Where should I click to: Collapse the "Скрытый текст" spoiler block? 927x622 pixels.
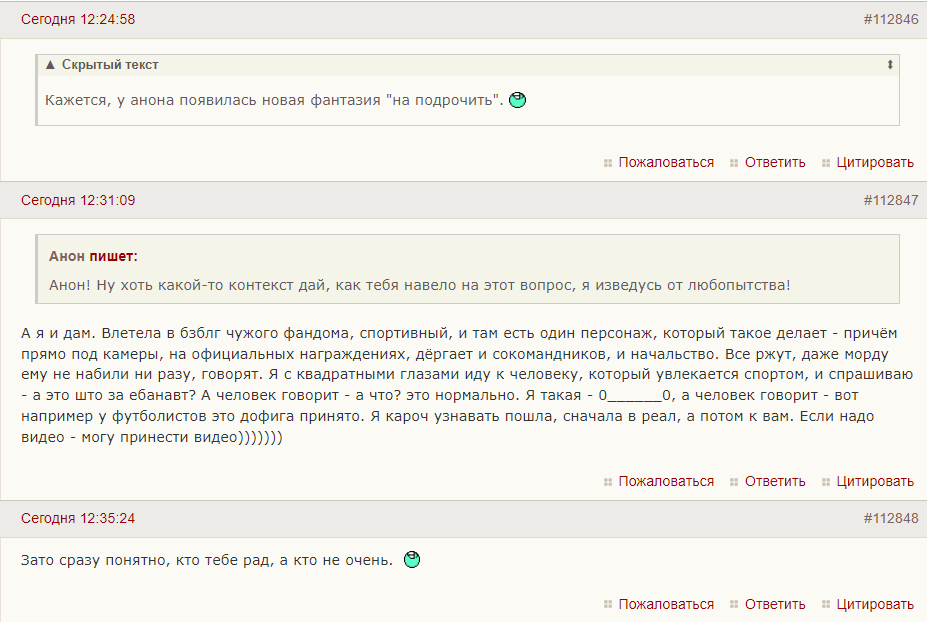tap(102, 65)
